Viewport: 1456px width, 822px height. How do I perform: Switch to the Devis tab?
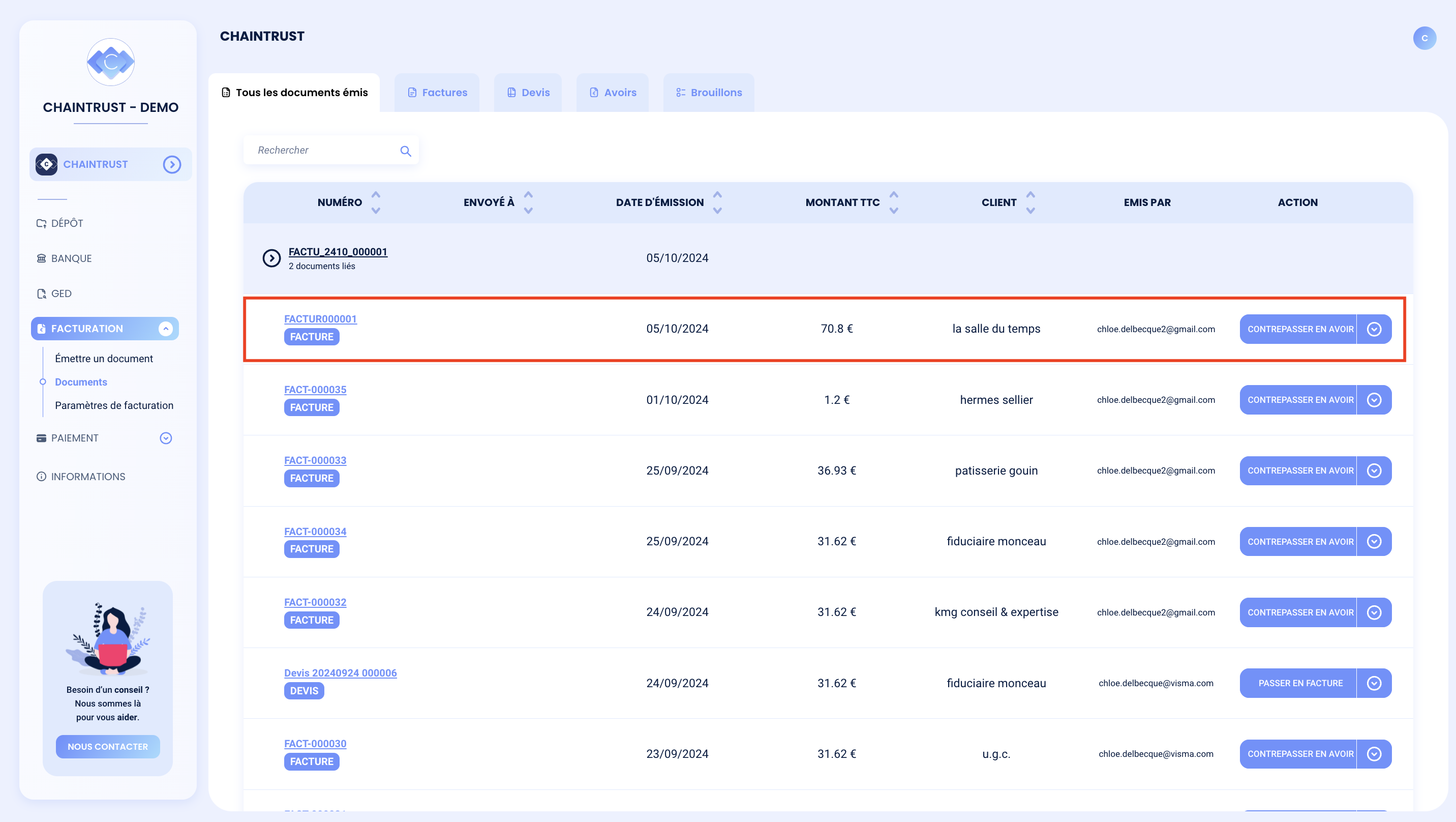pos(528,93)
